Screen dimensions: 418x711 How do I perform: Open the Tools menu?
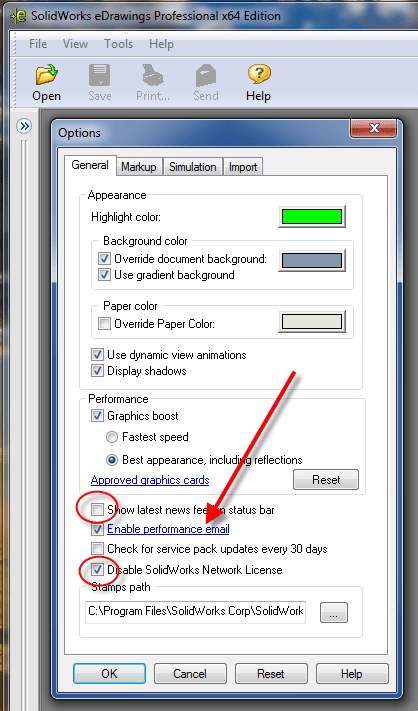[x=118, y=44]
